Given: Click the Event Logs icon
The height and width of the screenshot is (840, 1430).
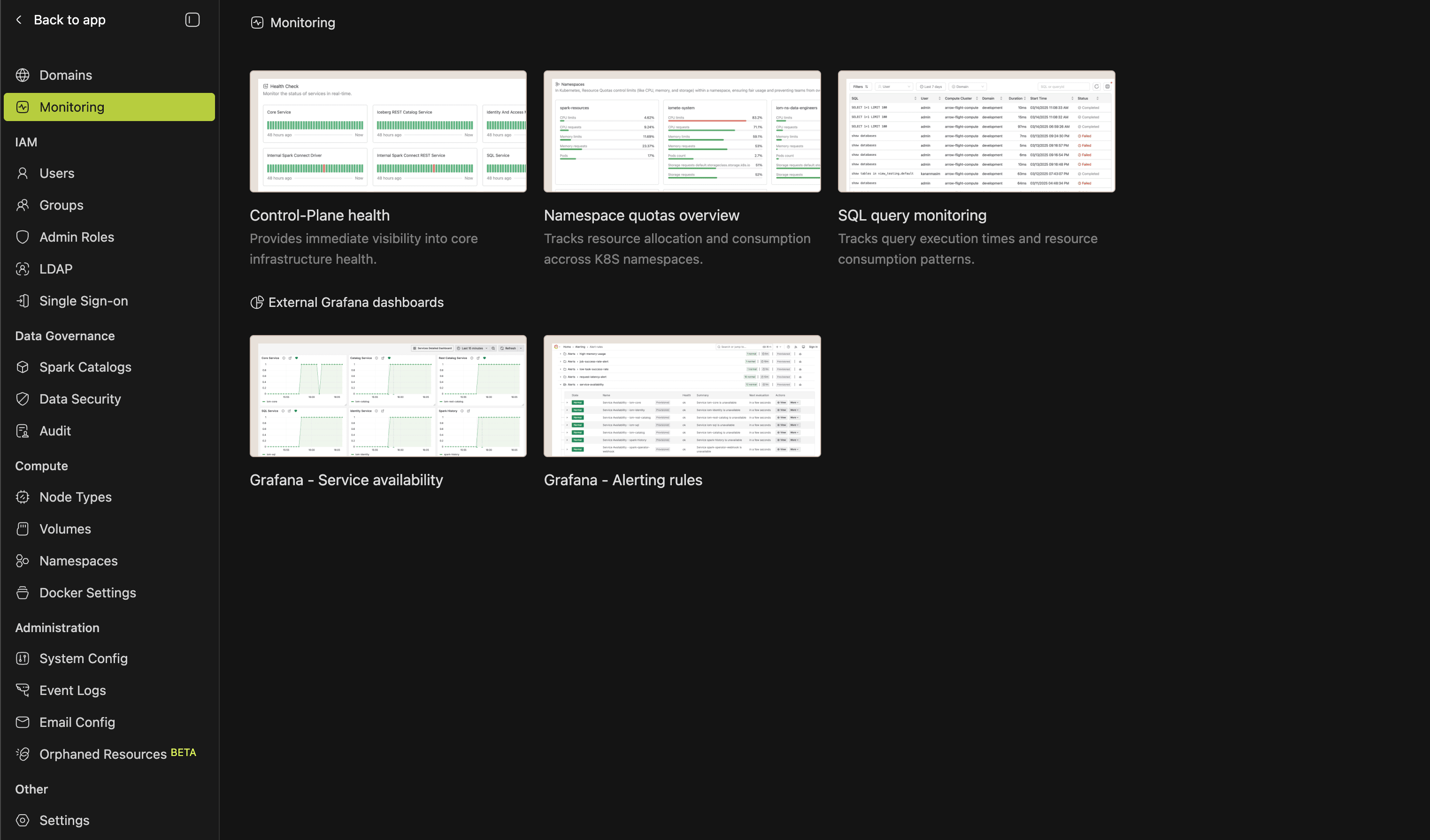Looking at the screenshot, I should click(x=23, y=690).
